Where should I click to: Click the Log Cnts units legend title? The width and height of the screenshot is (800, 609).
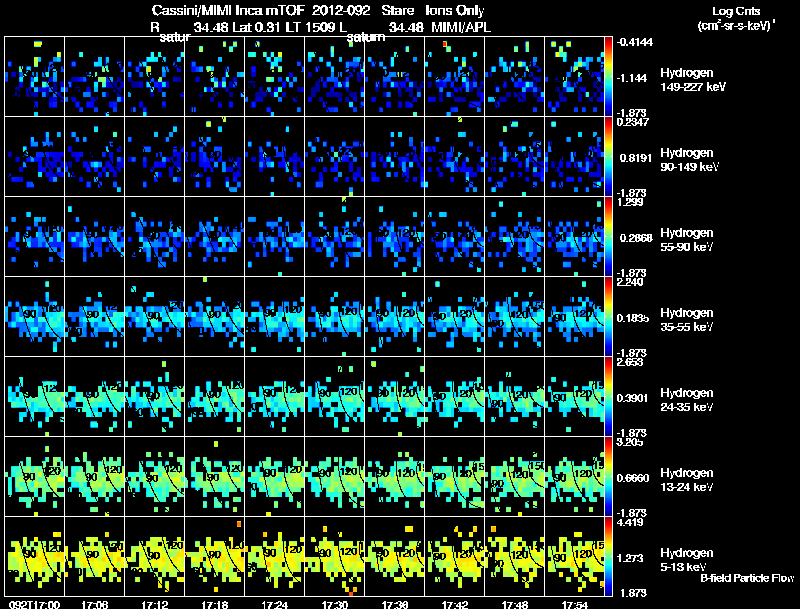click(x=736, y=18)
